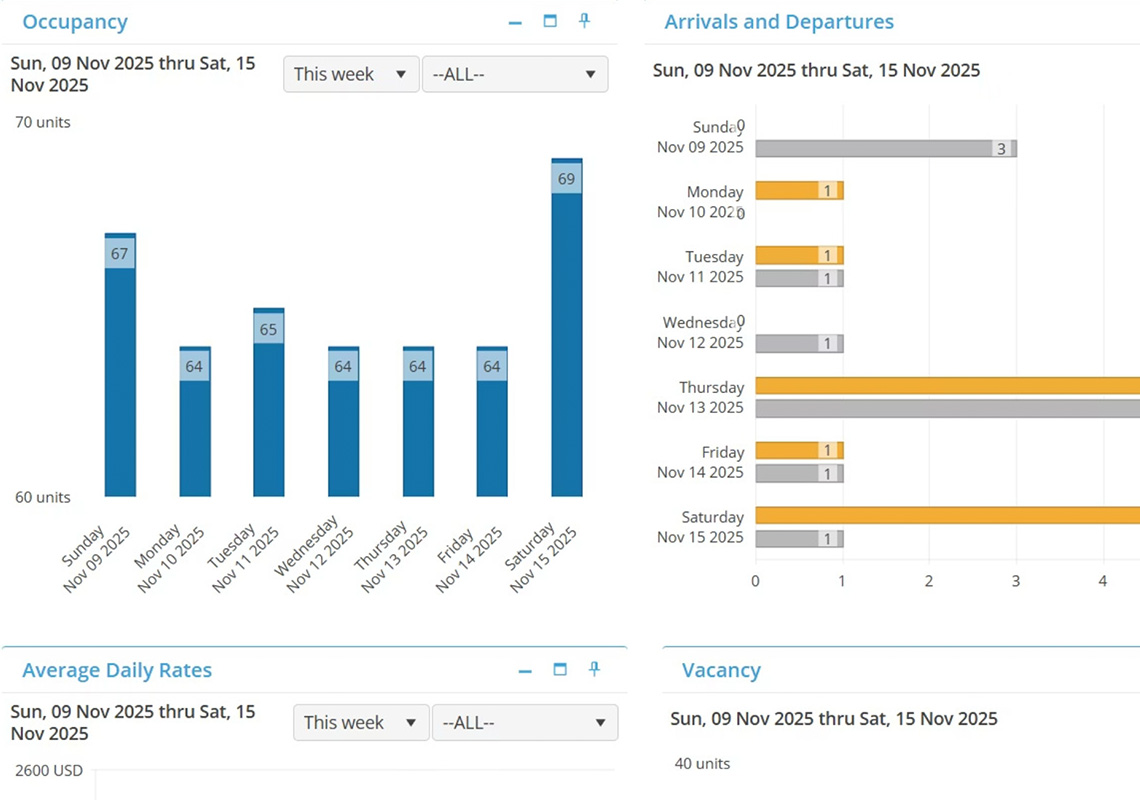Viewport: 1140px width, 800px height.
Task: Pin the Occupancy panel
Action: tap(585, 21)
